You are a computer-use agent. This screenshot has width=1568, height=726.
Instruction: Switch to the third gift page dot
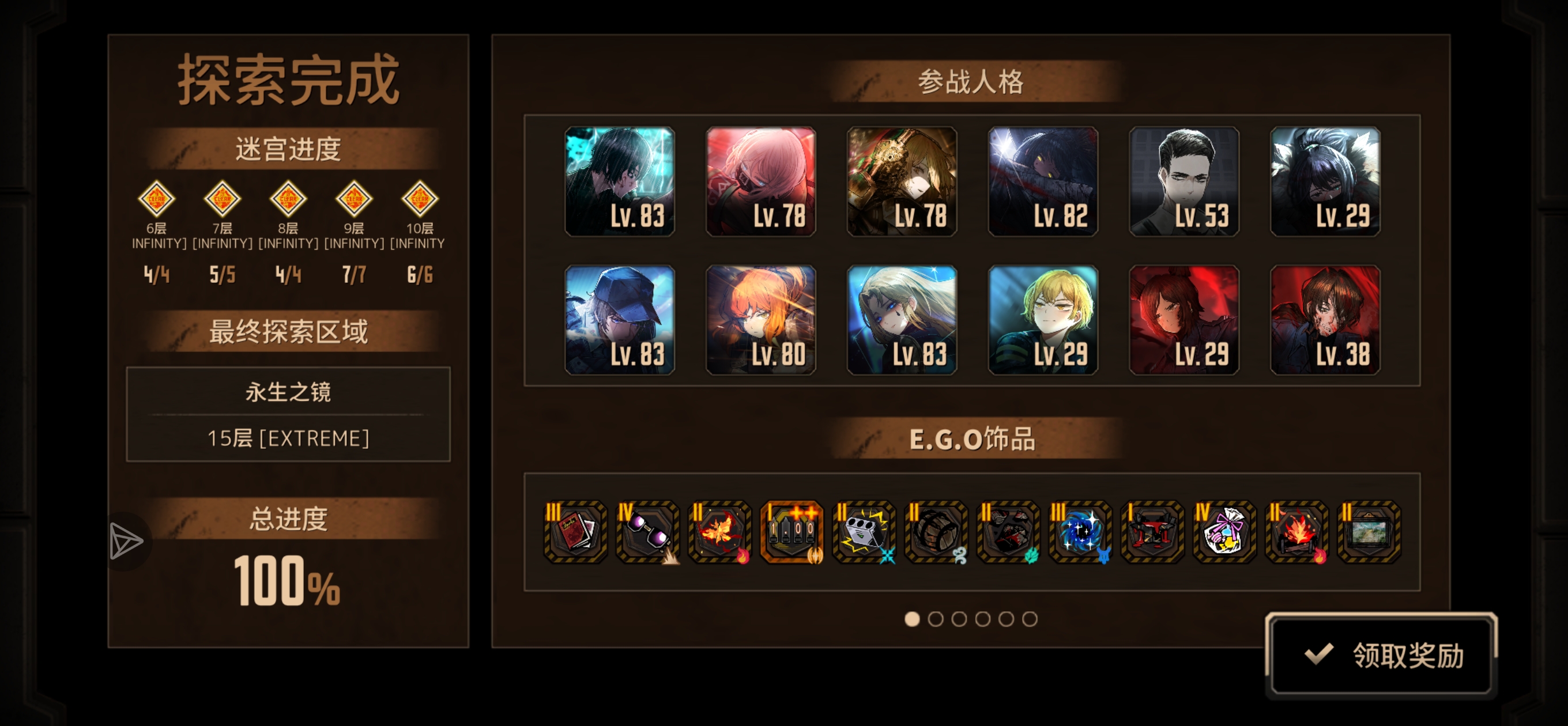[x=959, y=619]
